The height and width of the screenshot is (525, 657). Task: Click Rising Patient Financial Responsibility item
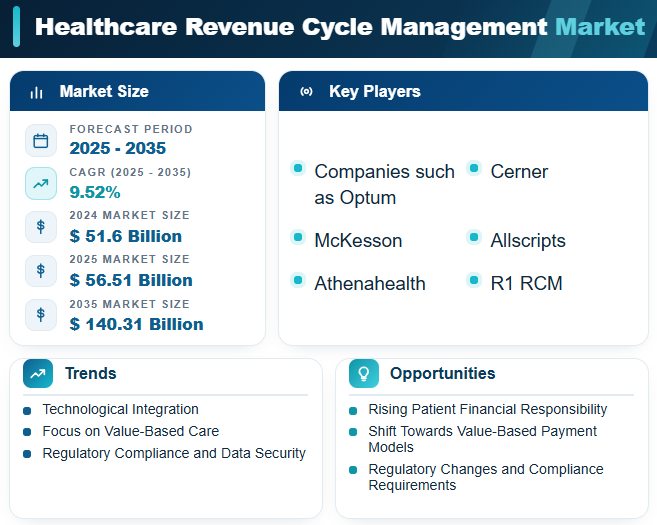click(x=487, y=409)
